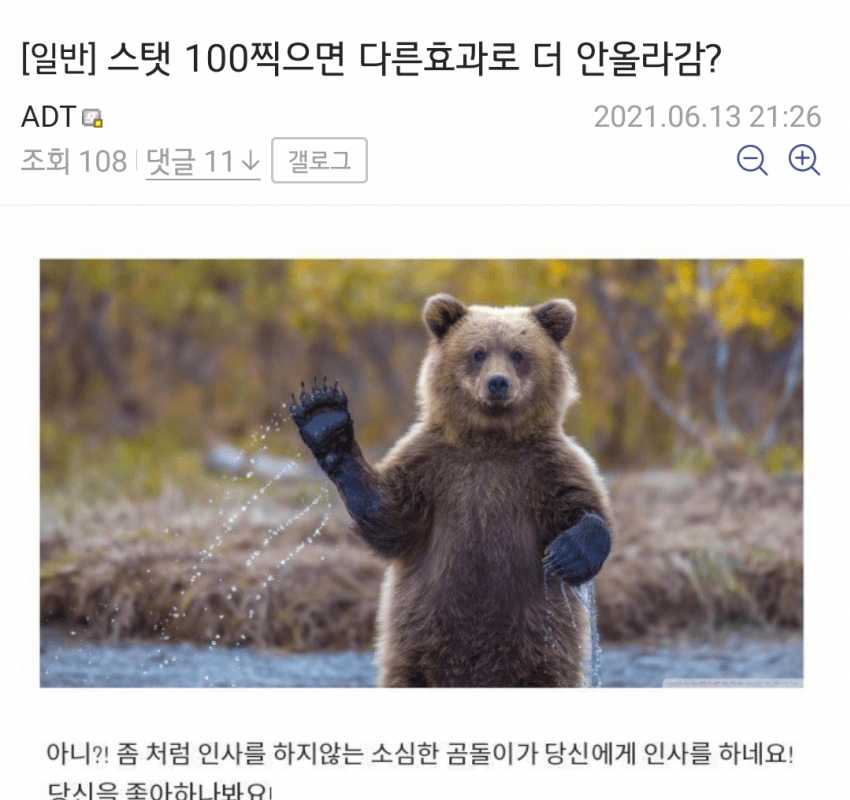850x800 pixels.
Task: Click the bear's raised wet paw
Action: tap(320, 418)
